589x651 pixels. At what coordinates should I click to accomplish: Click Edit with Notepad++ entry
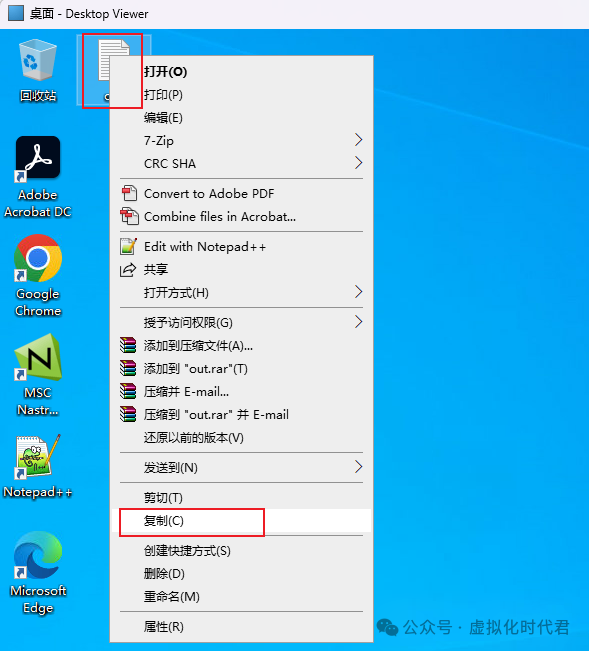(x=242, y=247)
